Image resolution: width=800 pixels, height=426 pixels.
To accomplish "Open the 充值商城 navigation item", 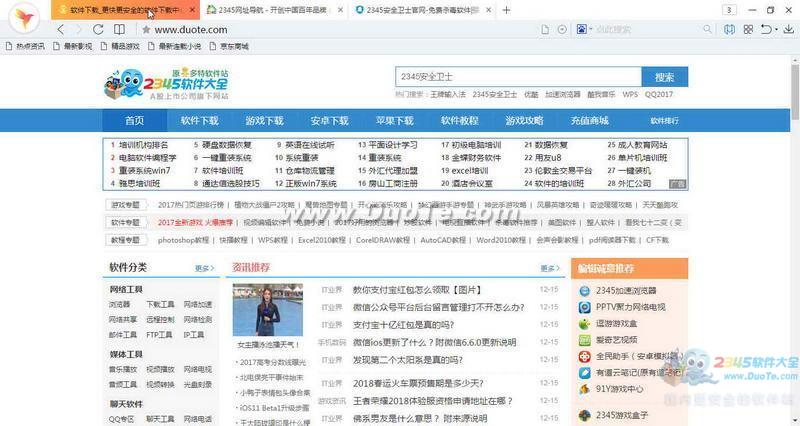I will click(x=590, y=120).
